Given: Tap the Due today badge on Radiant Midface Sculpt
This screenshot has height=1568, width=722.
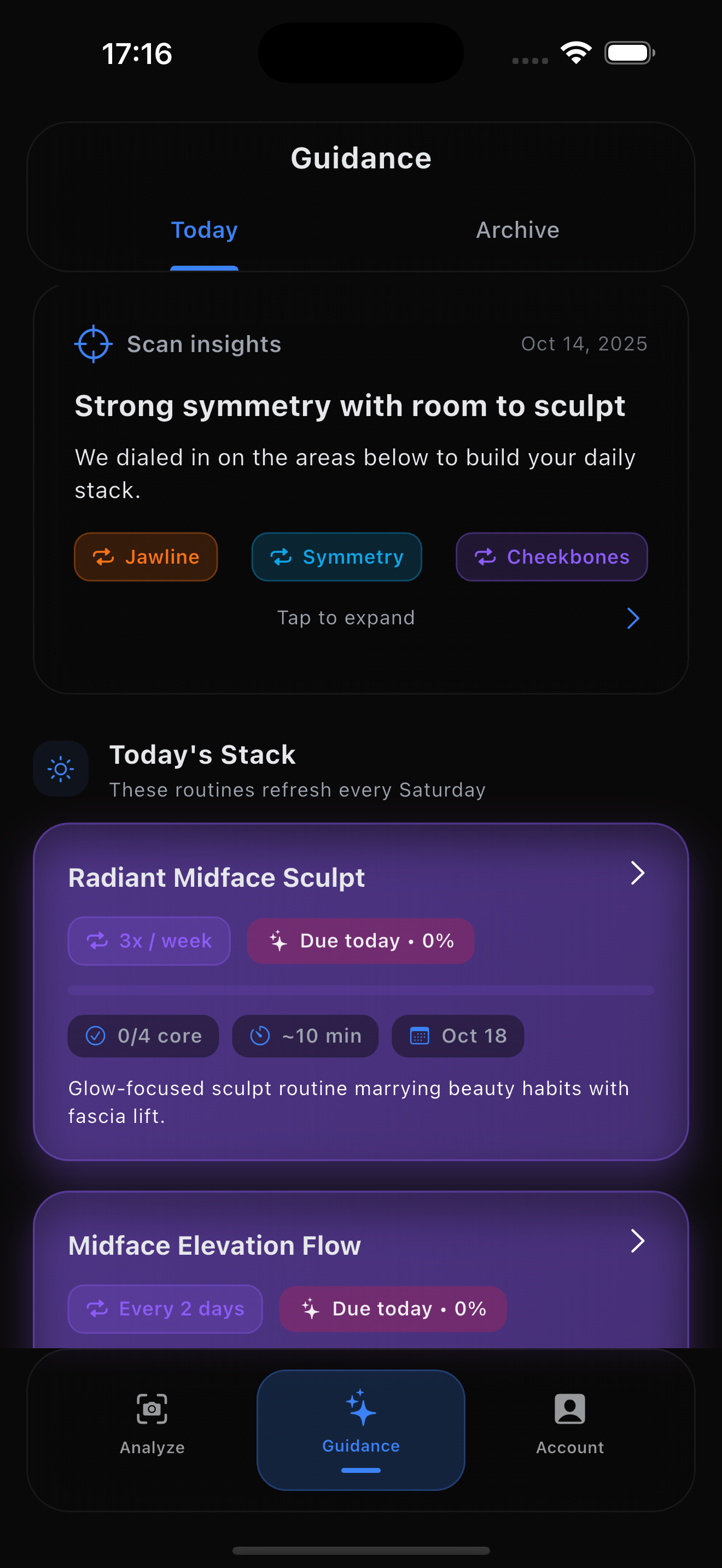Looking at the screenshot, I should coord(360,940).
